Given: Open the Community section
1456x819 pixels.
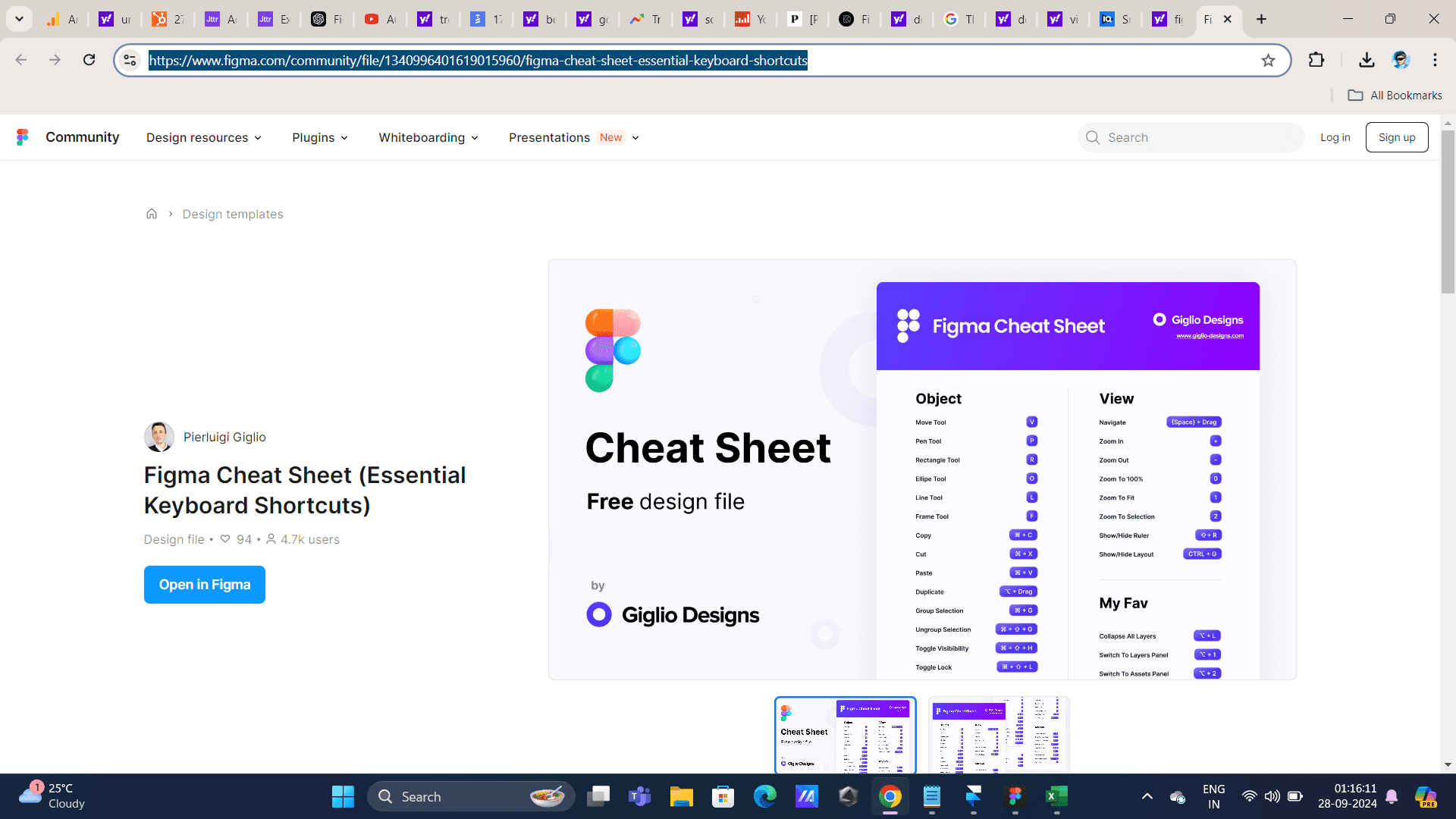Looking at the screenshot, I should point(82,137).
